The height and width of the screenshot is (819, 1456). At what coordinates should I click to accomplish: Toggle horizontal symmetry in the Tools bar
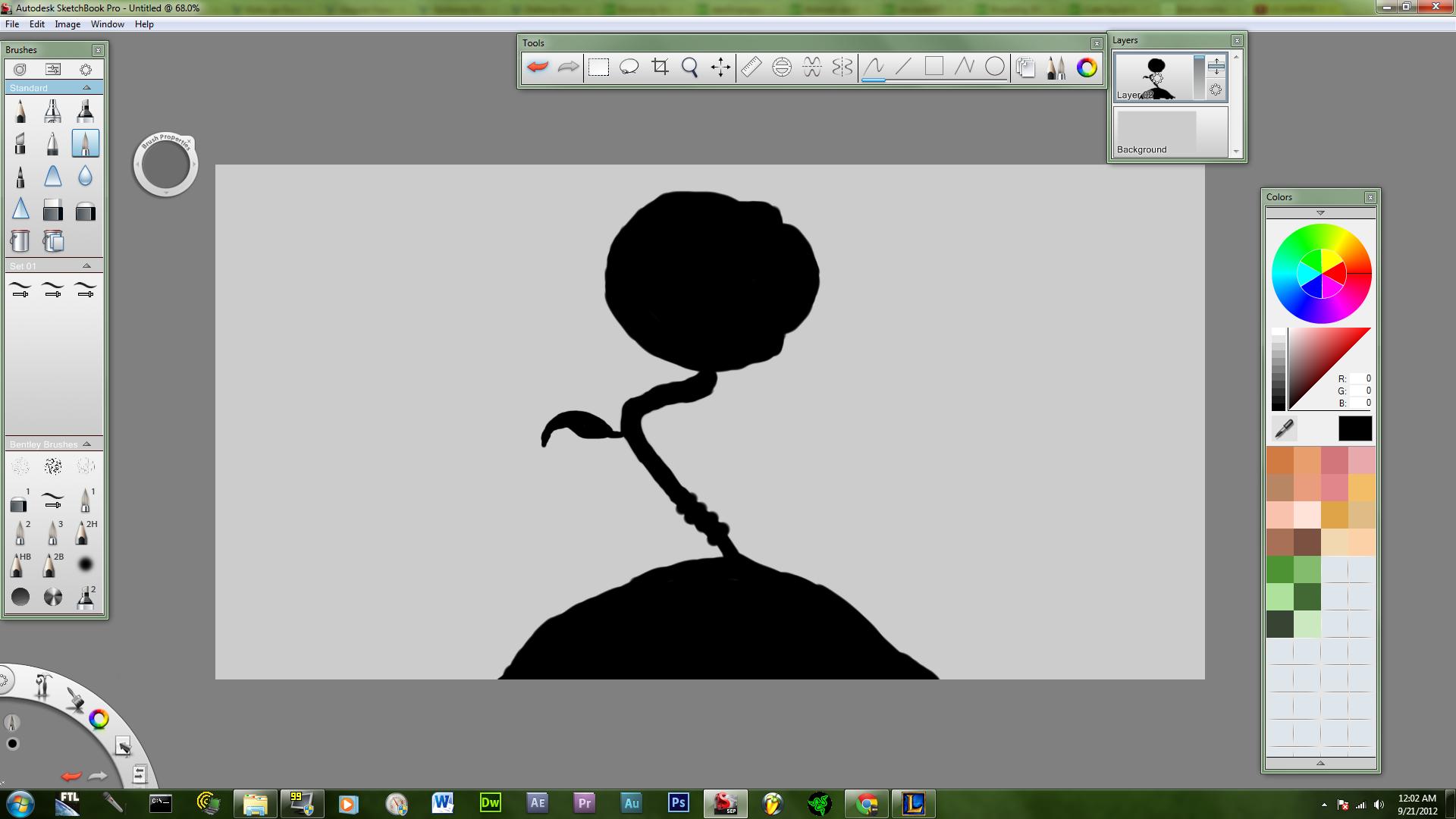(811, 67)
